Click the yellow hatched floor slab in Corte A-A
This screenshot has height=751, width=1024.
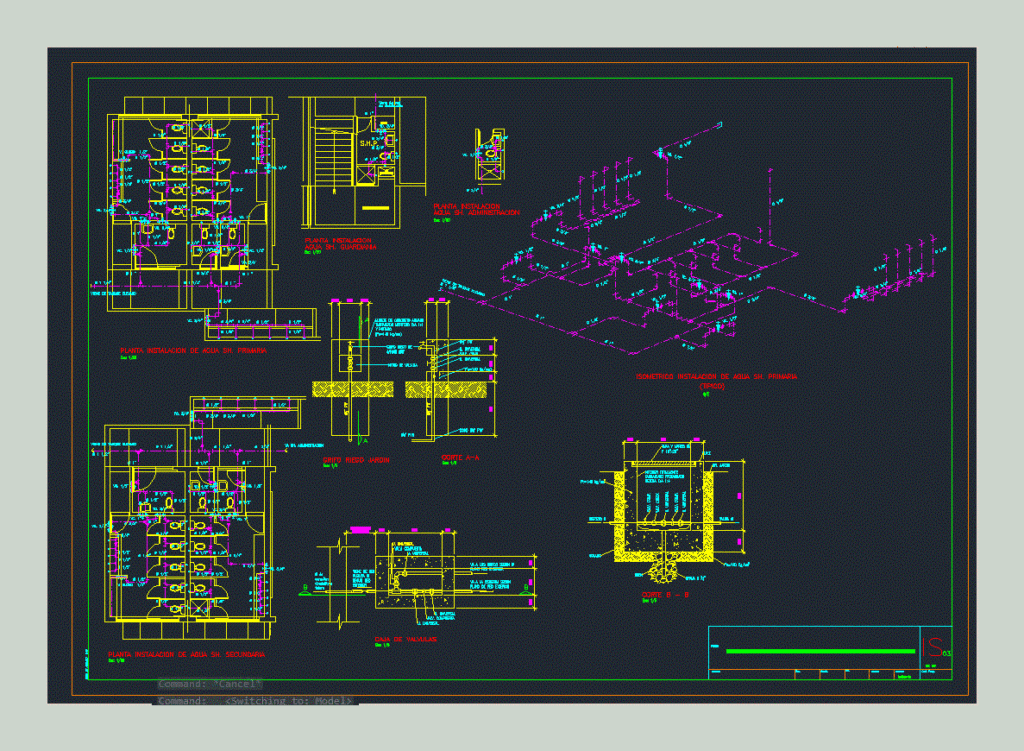pos(446,390)
